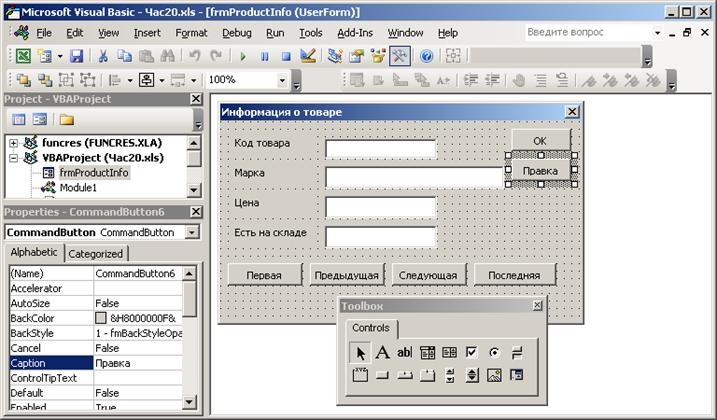Select the Caption property row

[96, 363]
